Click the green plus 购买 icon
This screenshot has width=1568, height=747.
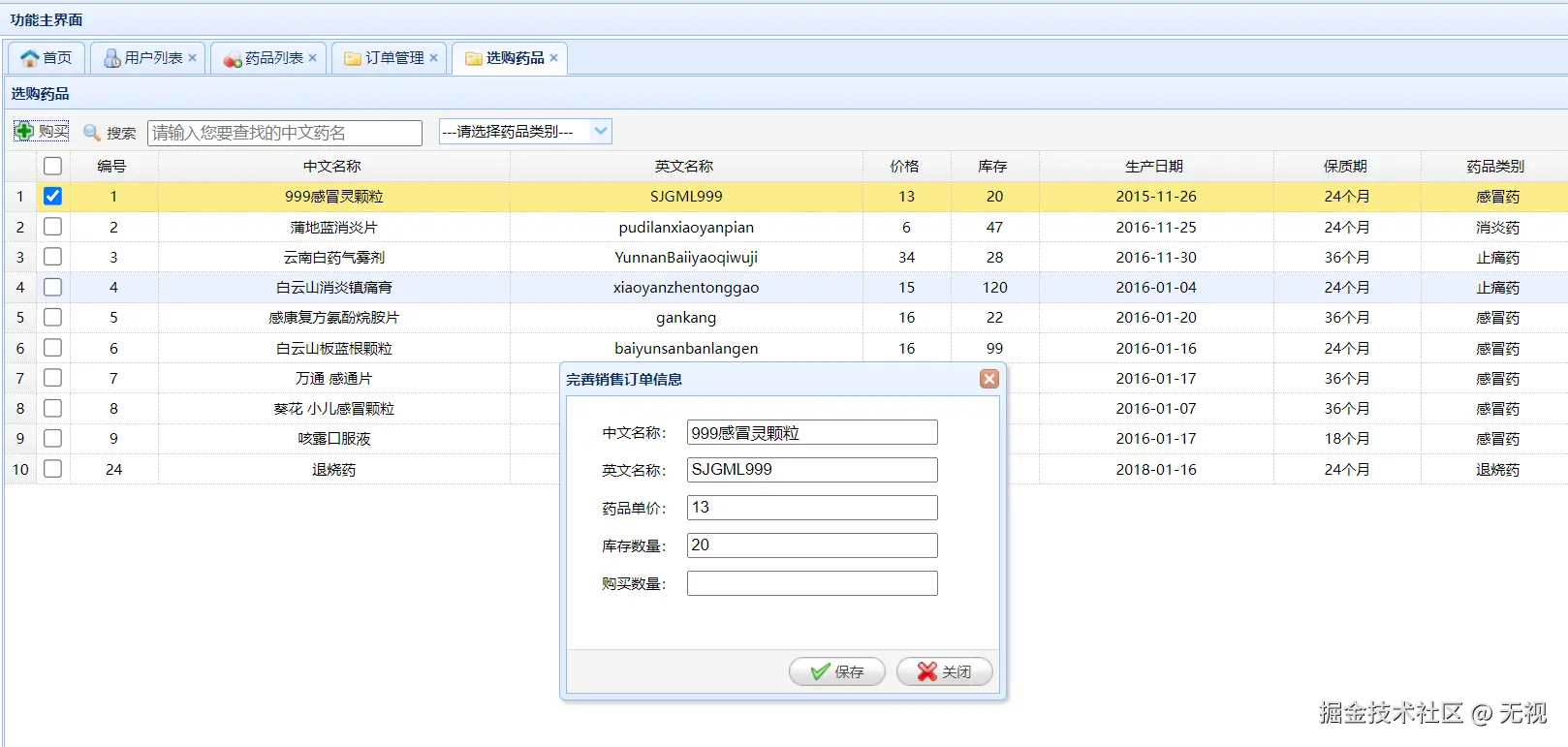(x=24, y=131)
